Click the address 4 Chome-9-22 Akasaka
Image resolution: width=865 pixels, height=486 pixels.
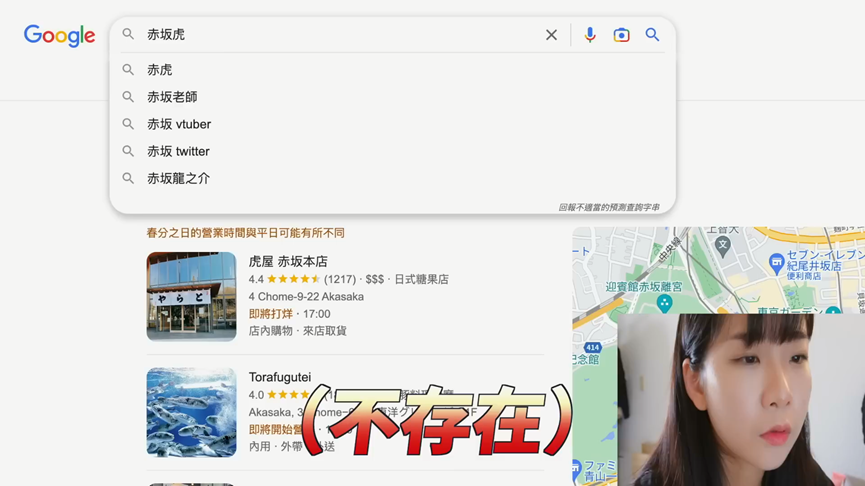[306, 297]
